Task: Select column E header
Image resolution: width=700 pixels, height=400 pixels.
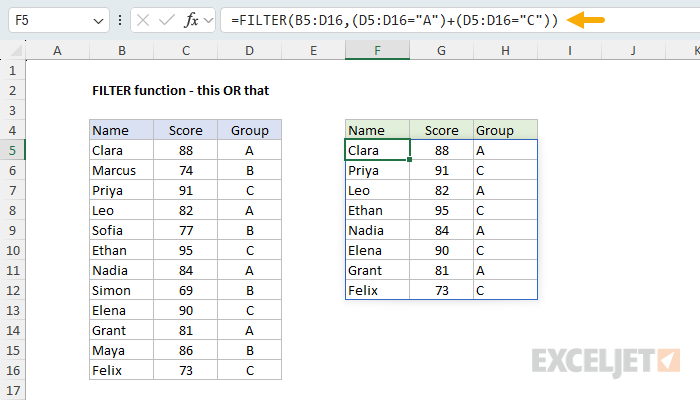Action: pyautogui.click(x=313, y=50)
